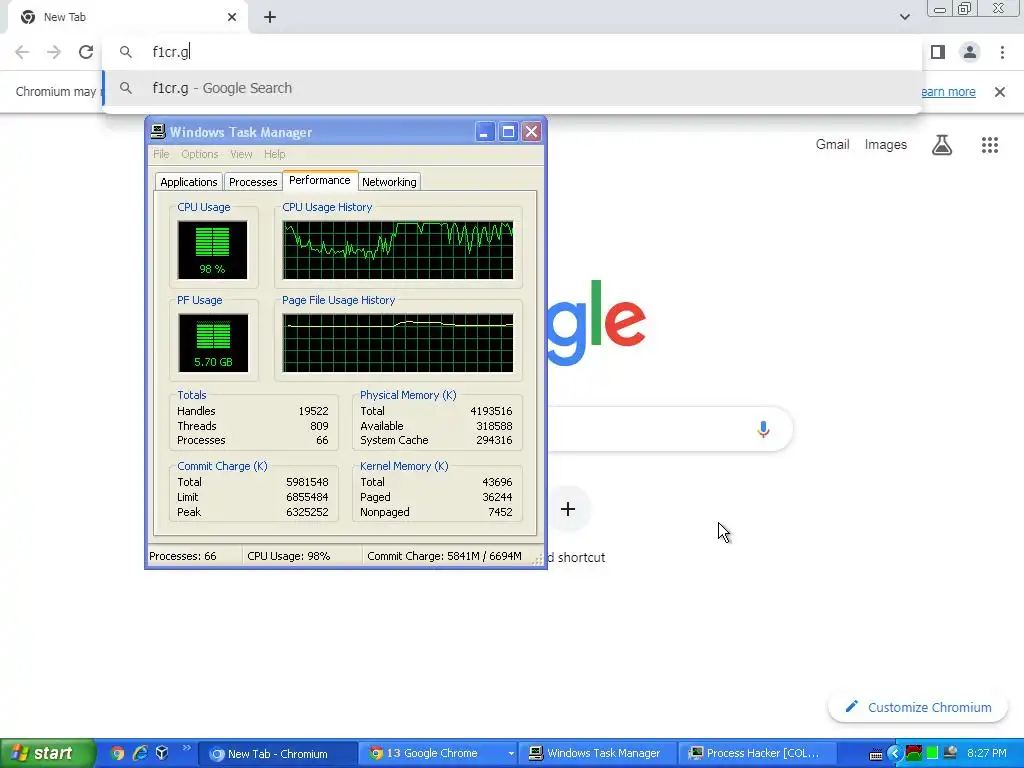Reload the current page

pyautogui.click(x=86, y=52)
